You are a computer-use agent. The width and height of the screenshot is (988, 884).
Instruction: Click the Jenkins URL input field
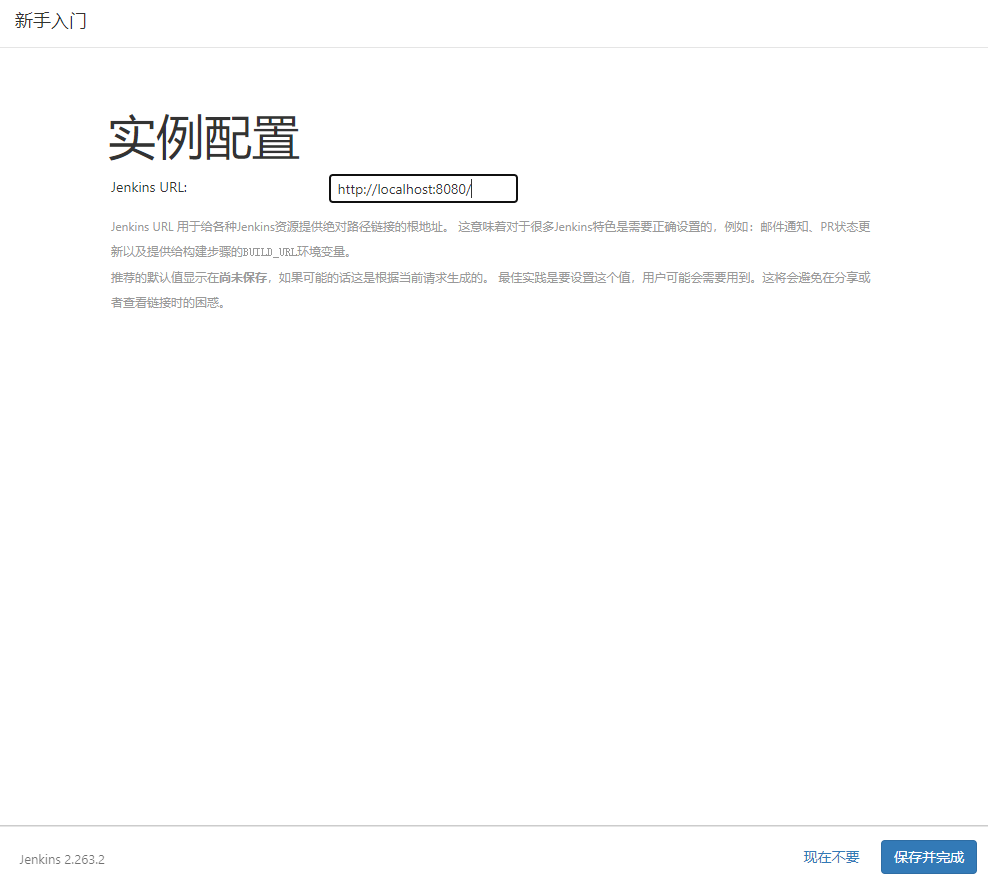coord(423,188)
